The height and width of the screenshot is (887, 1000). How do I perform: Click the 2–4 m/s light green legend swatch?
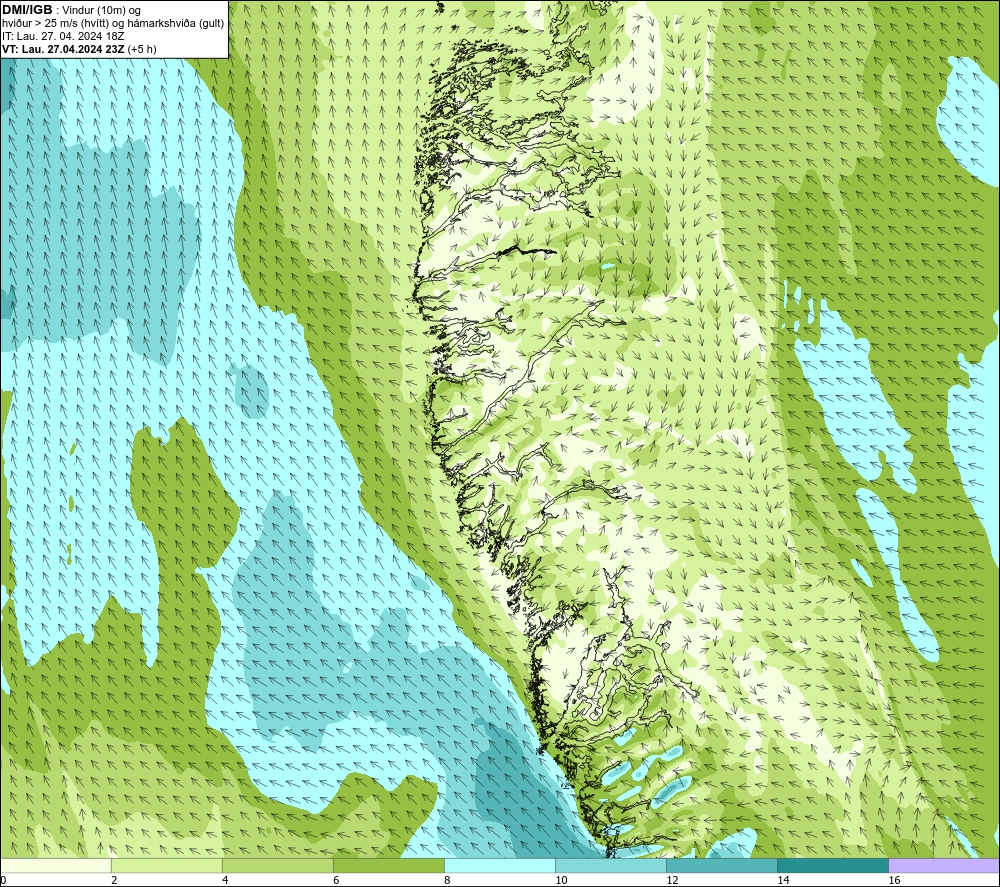point(166,865)
